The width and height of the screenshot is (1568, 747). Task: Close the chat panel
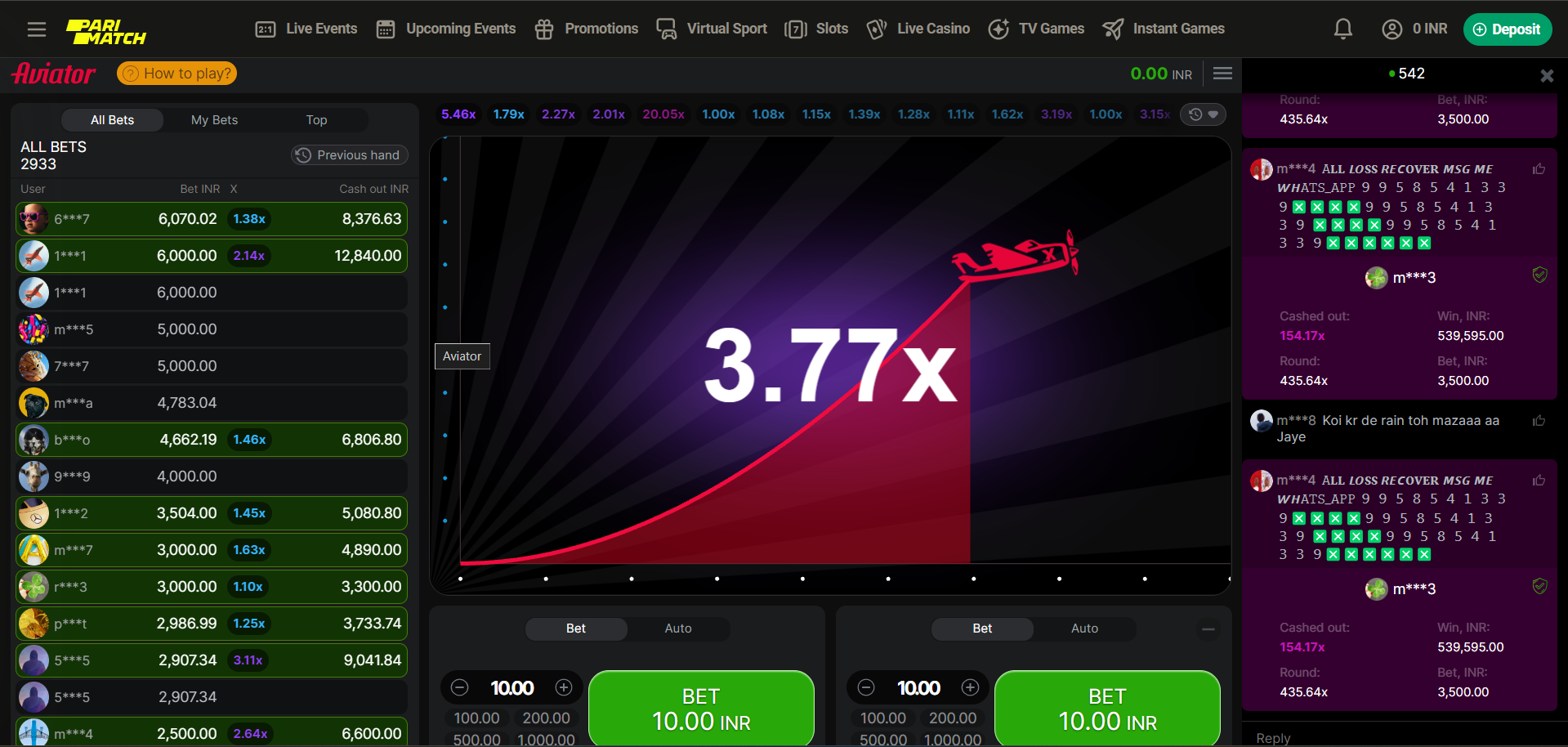pyautogui.click(x=1546, y=75)
